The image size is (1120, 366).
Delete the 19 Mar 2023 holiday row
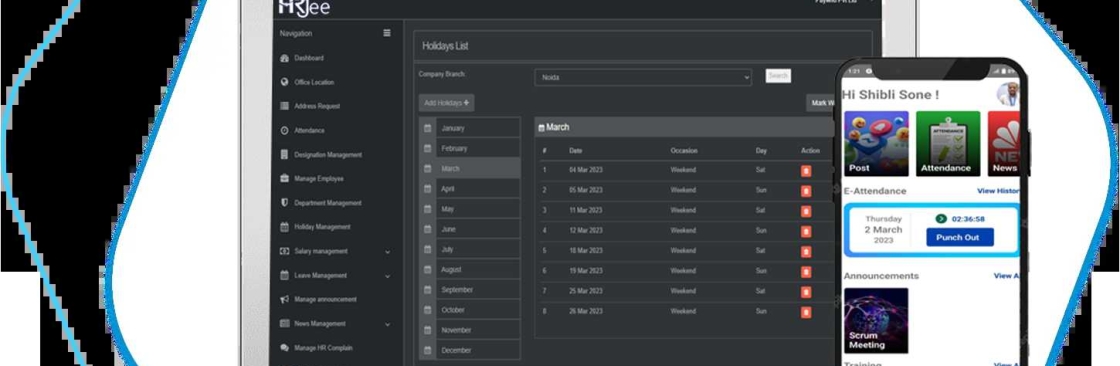[806, 272]
